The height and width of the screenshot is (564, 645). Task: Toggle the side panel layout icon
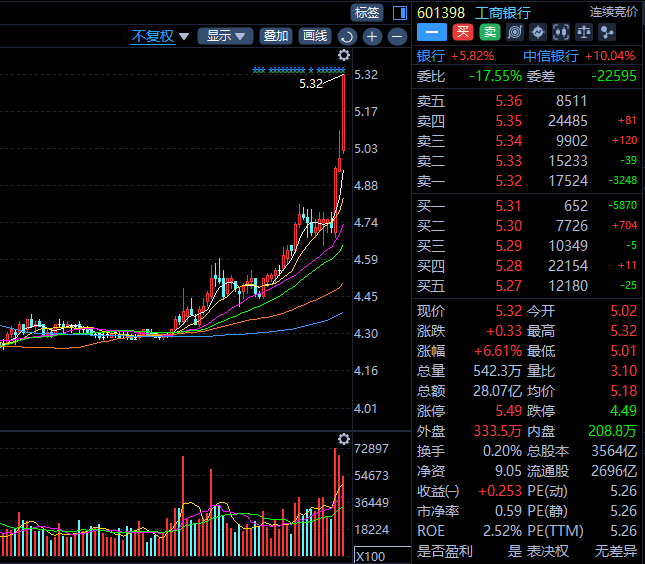pyautogui.click(x=399, y=13)
